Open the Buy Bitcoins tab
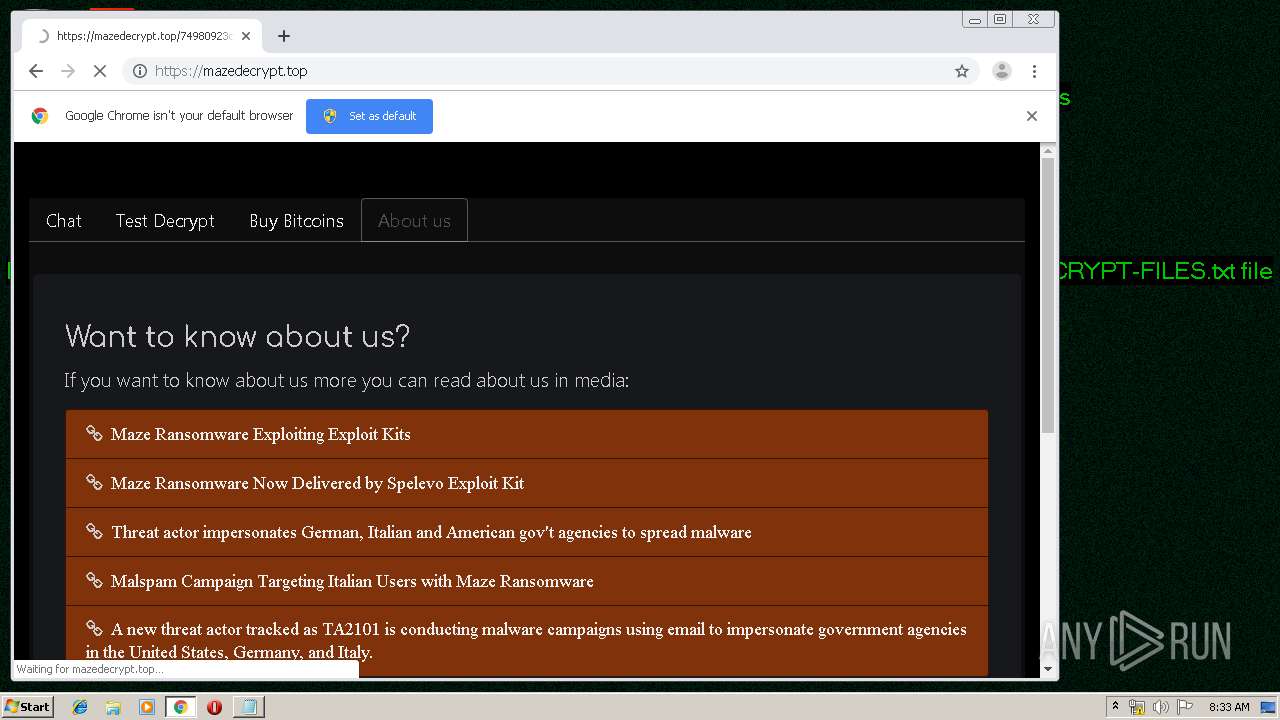This screenshot has width=1280, height=720. (296, 221)
